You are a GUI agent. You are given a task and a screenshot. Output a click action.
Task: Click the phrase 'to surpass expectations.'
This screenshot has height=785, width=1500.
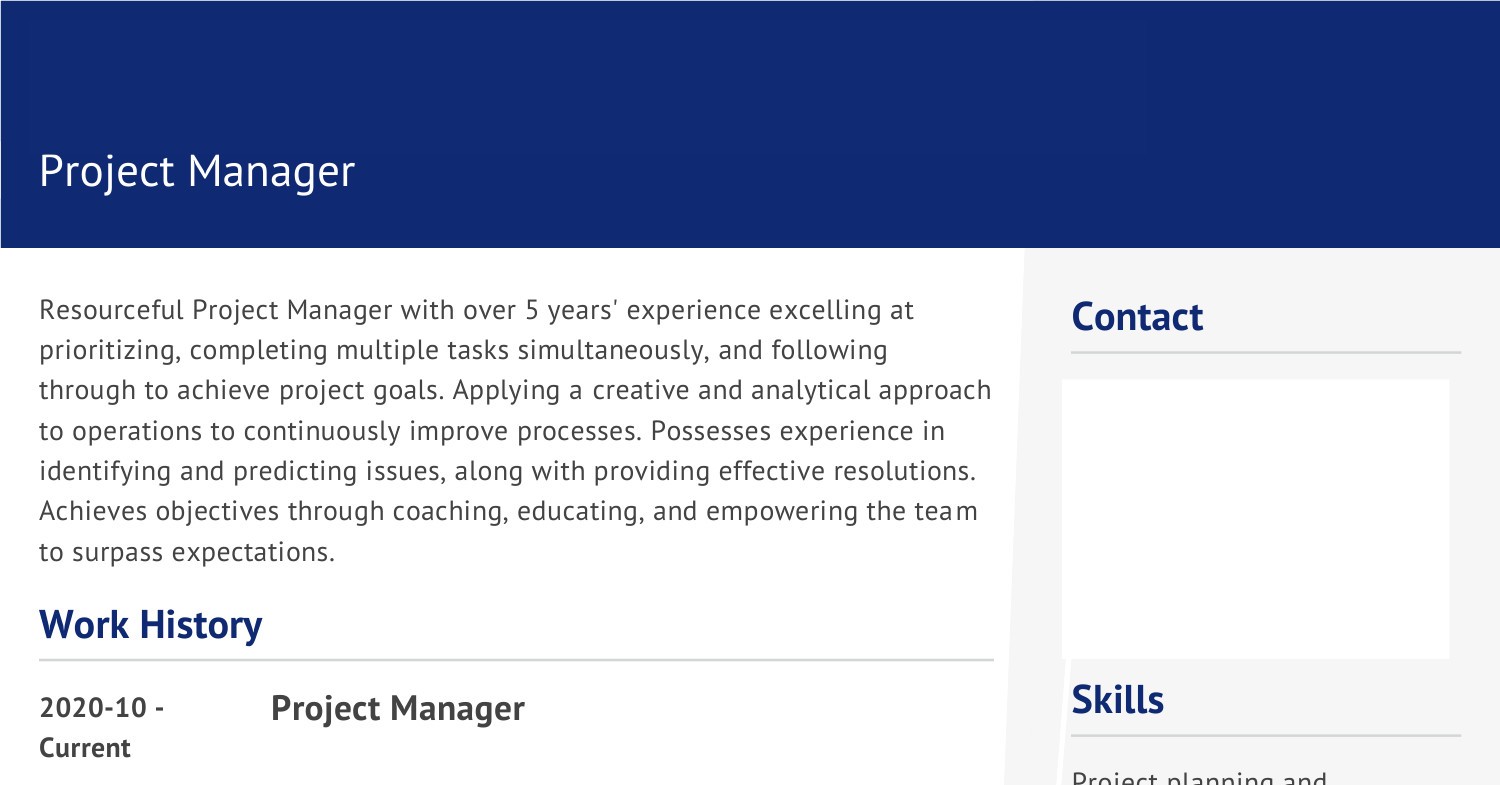(186, 552)
